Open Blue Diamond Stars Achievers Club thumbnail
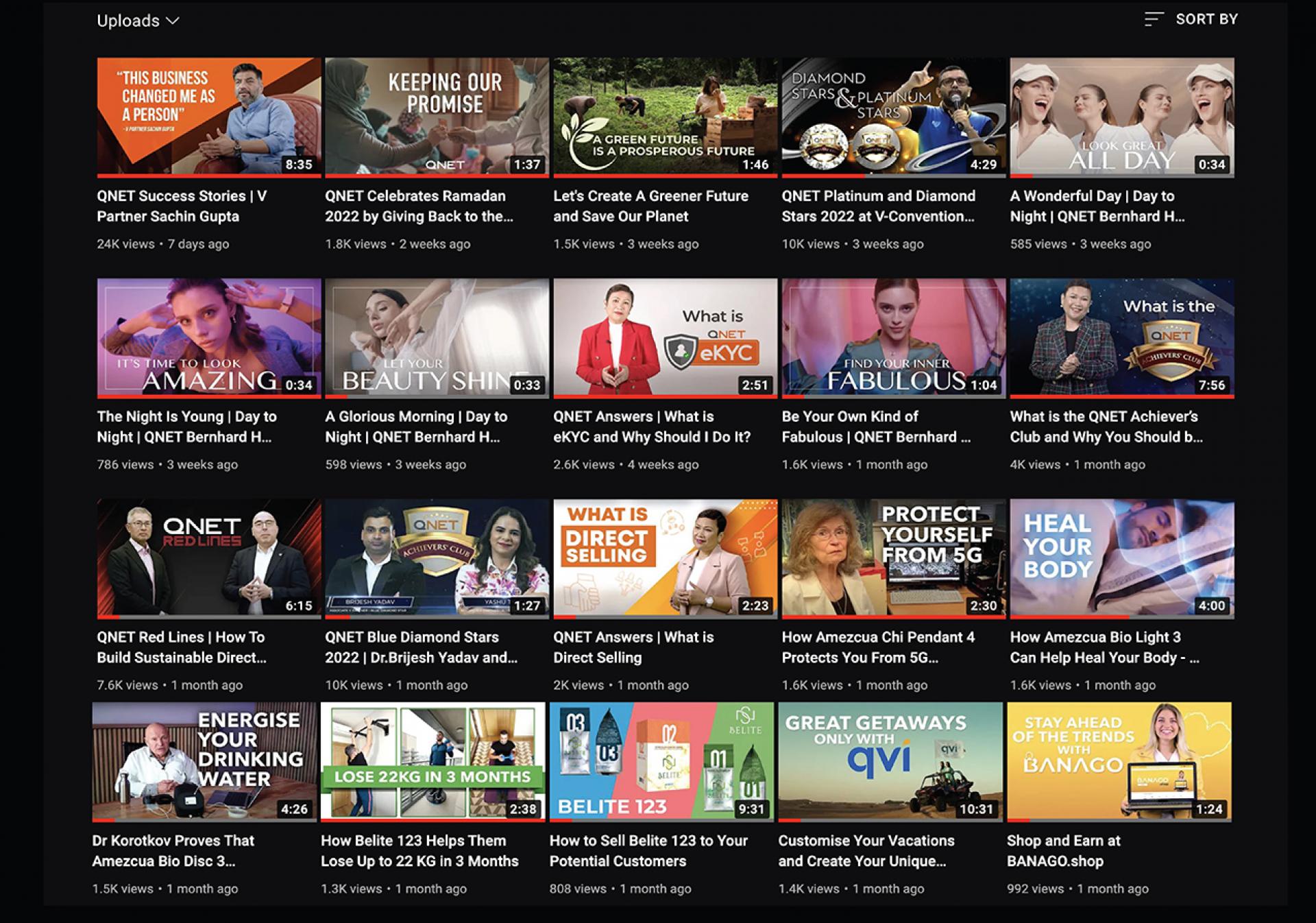Image resolution: width=1316 pixels, height=923 pixels. click(437, 559)
